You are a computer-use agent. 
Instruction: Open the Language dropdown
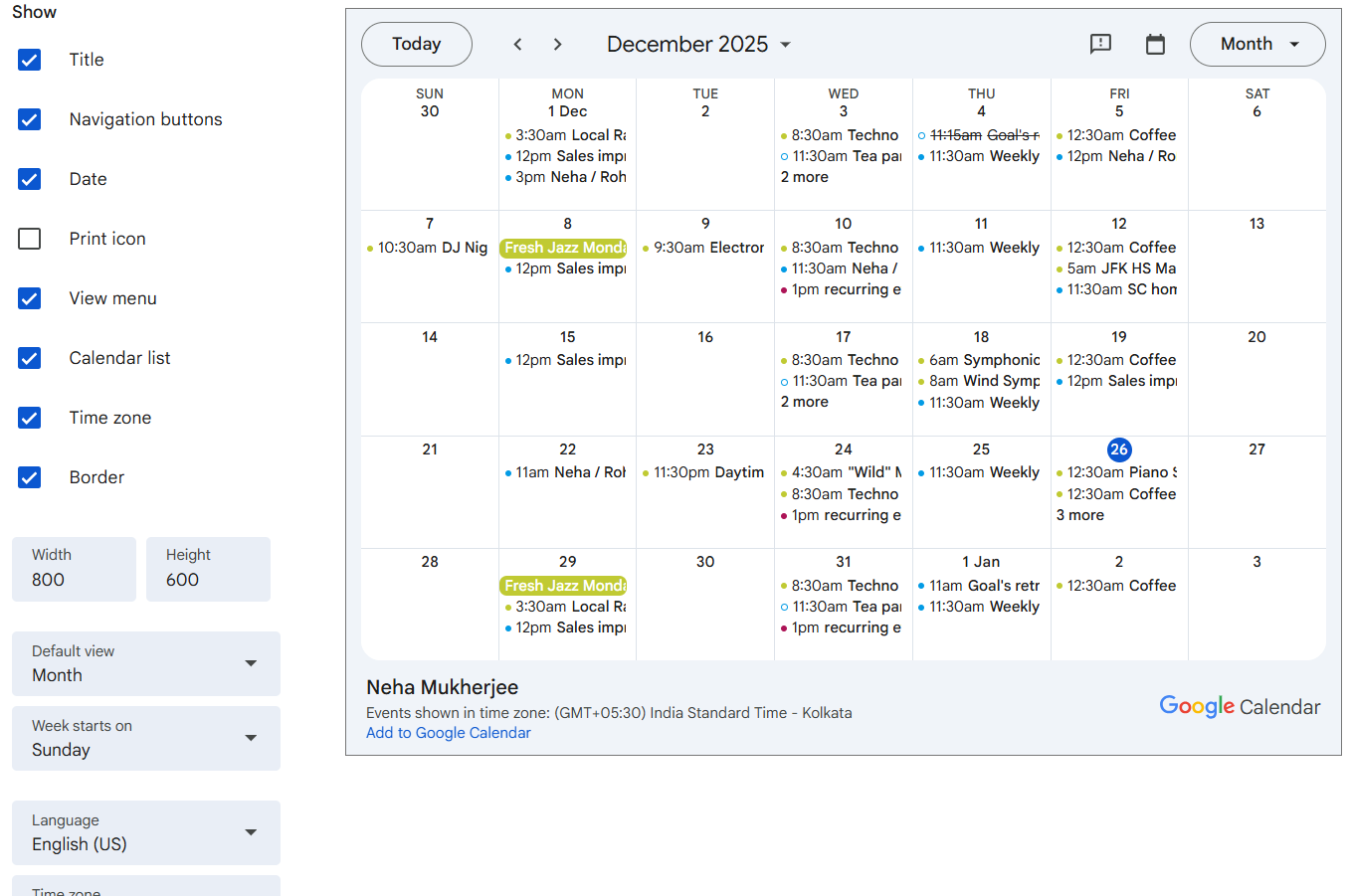[x=146, y=833]
